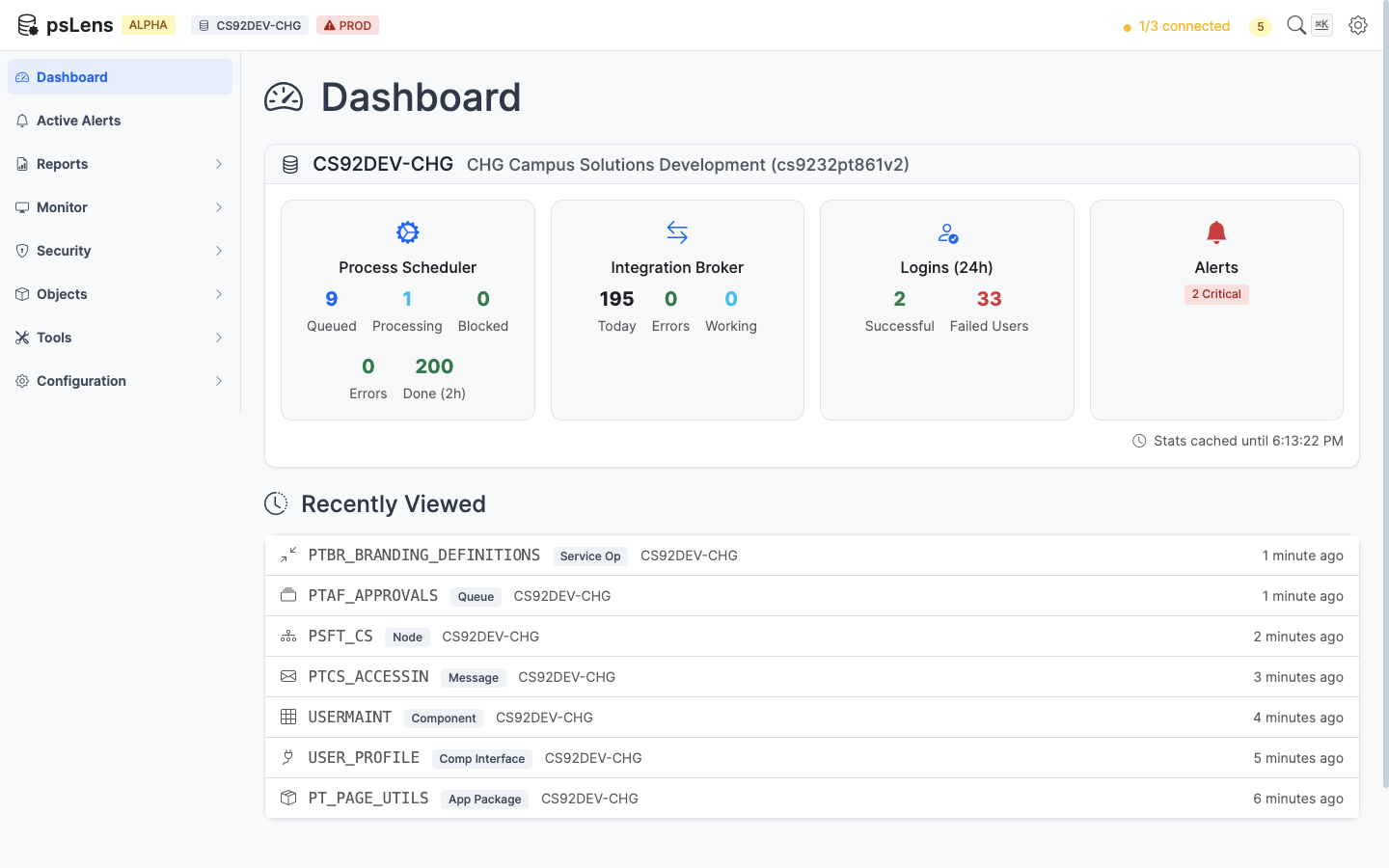Click the 9 Queued process count

[x=332, y=312]
